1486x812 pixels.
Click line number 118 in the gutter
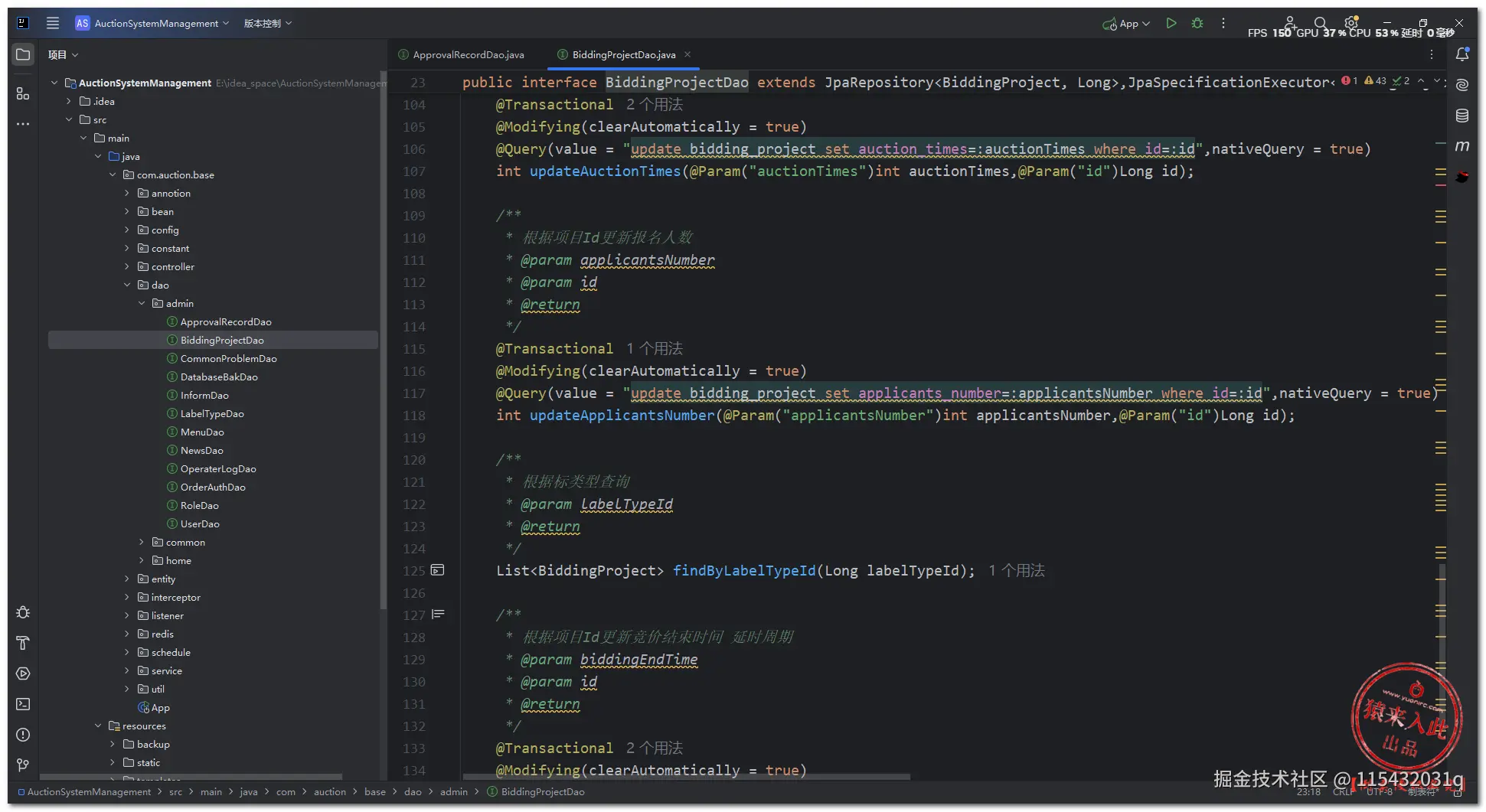[x=414, y=415]
